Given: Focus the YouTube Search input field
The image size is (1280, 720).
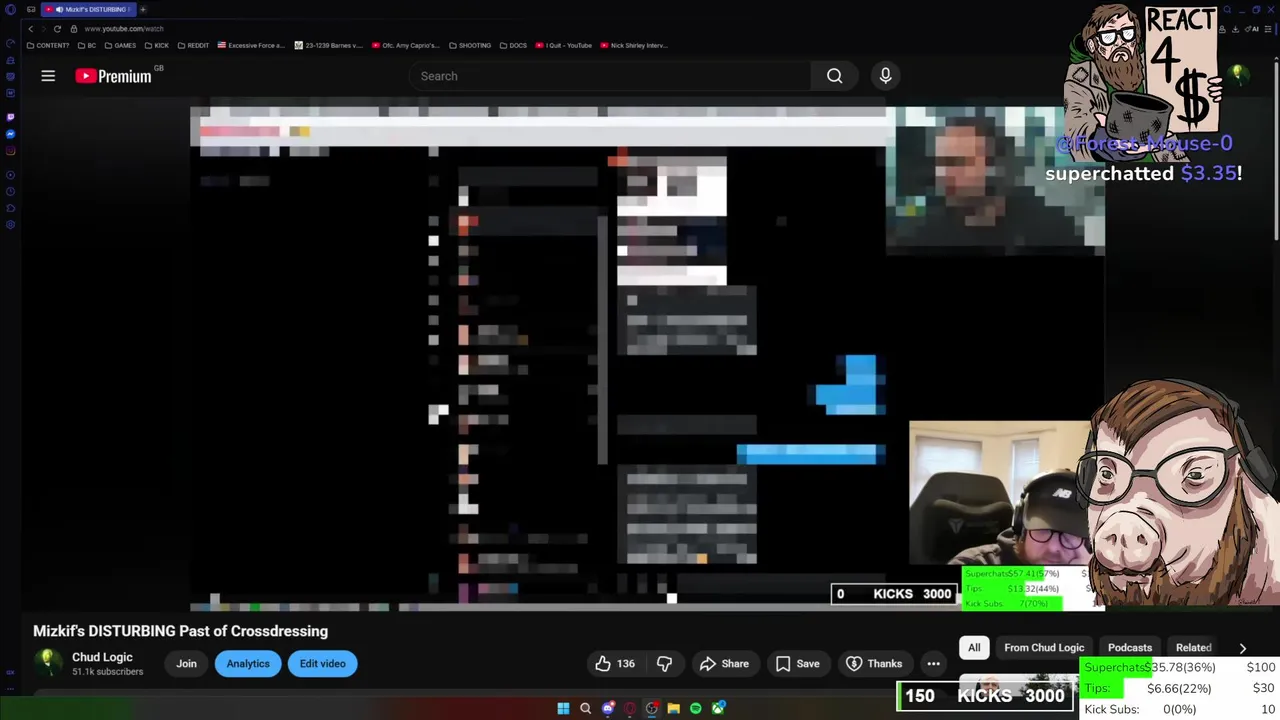Looking at the screenshot, I should 610,76.
